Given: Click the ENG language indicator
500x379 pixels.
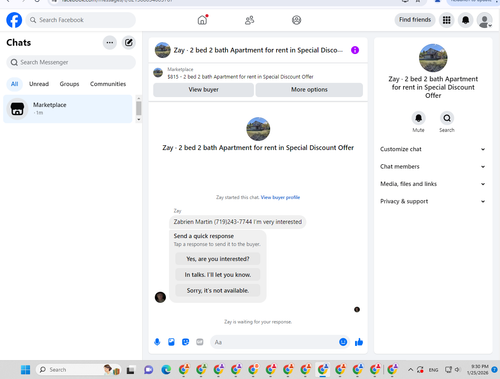Looking at the screenshot, I should [433, 370].
